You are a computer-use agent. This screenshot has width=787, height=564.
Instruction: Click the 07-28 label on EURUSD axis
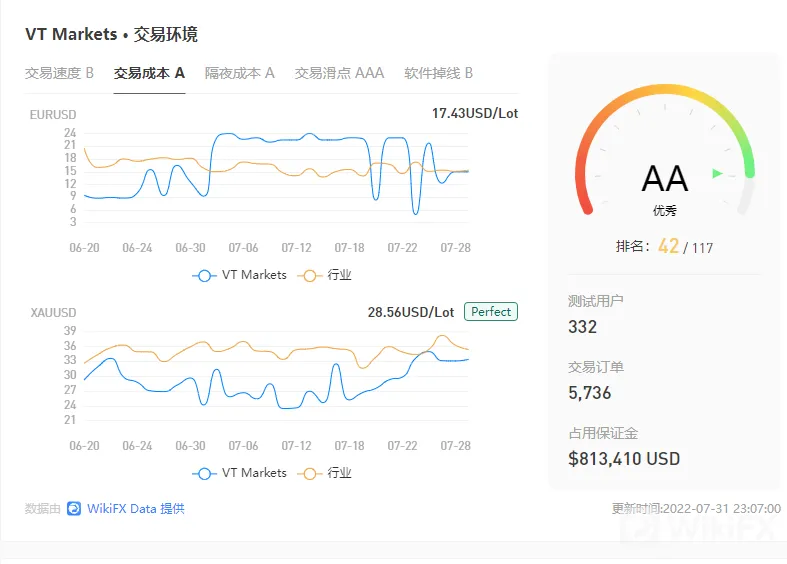click(455, 248)
